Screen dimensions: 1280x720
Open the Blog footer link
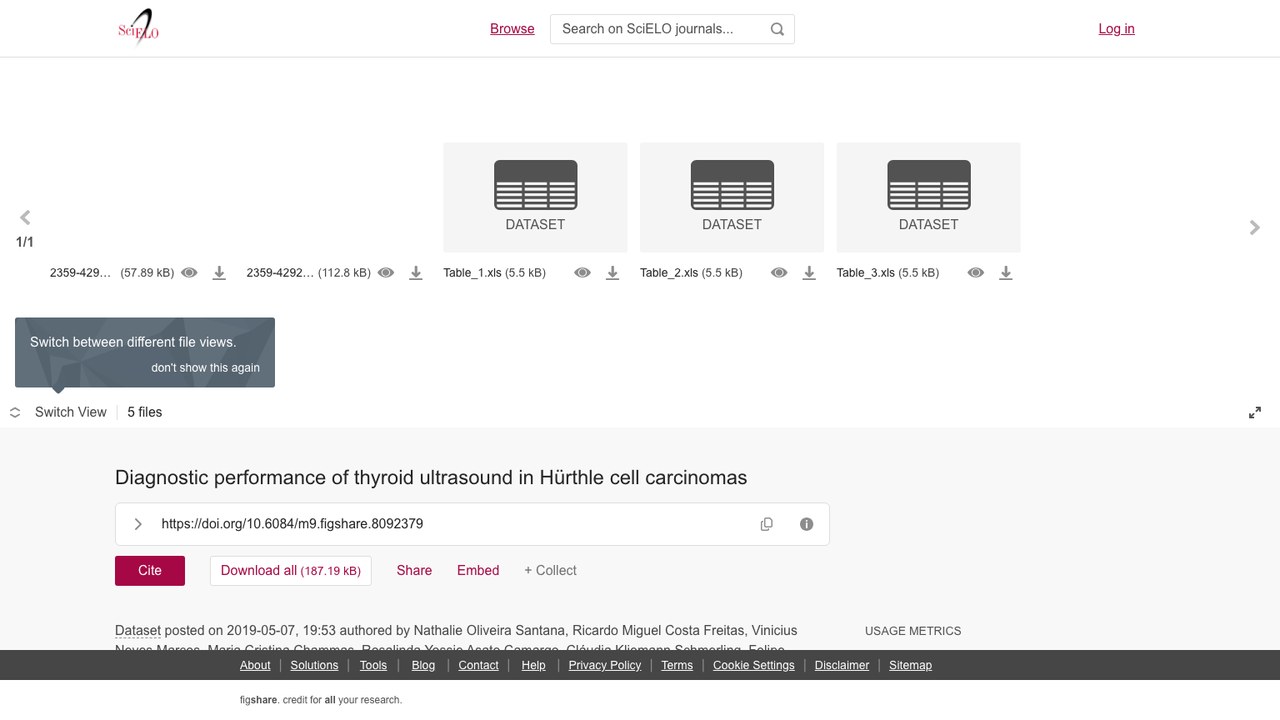click(423, 665)
